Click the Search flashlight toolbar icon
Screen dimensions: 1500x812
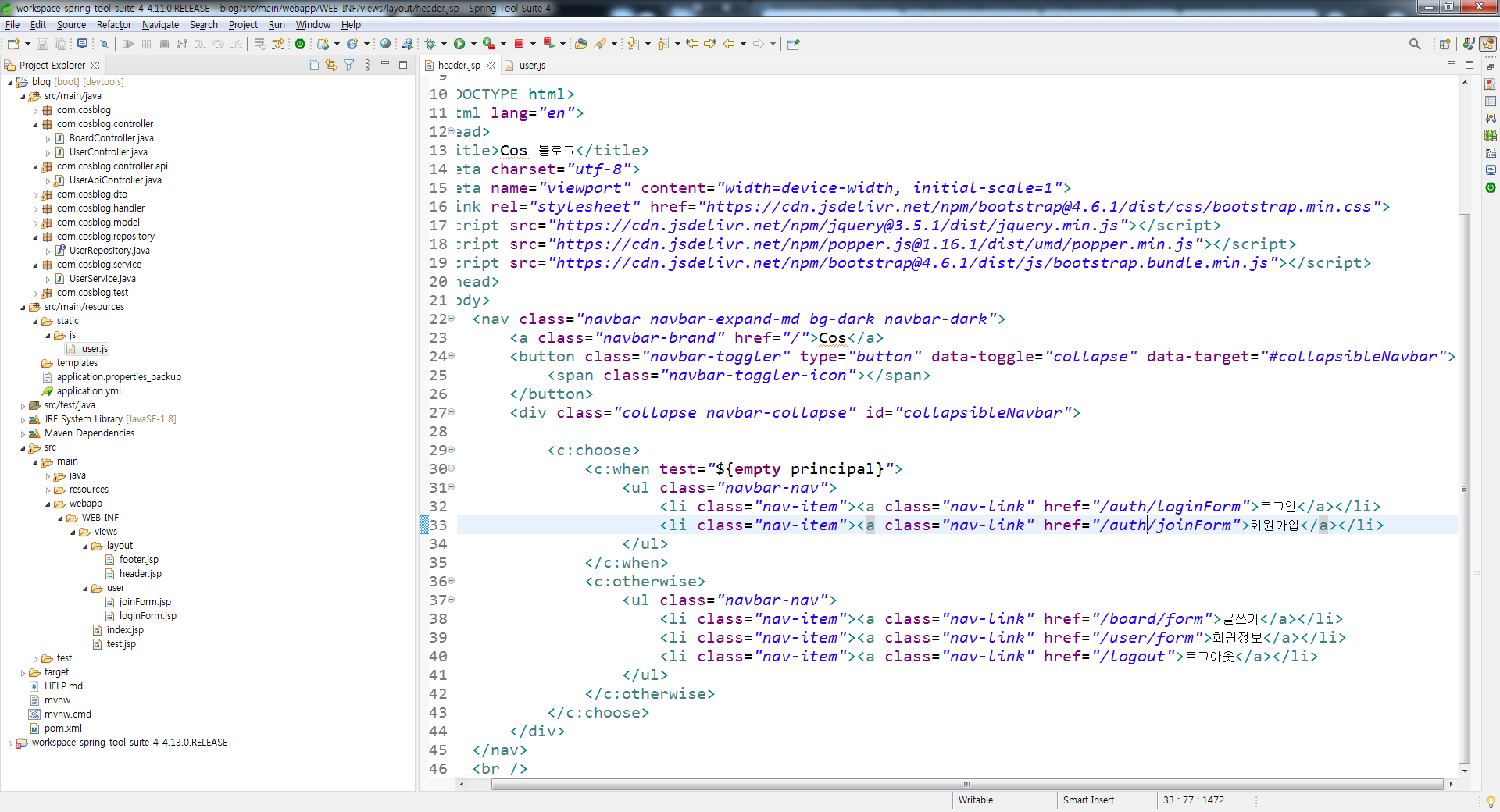[x=600, y=44]
